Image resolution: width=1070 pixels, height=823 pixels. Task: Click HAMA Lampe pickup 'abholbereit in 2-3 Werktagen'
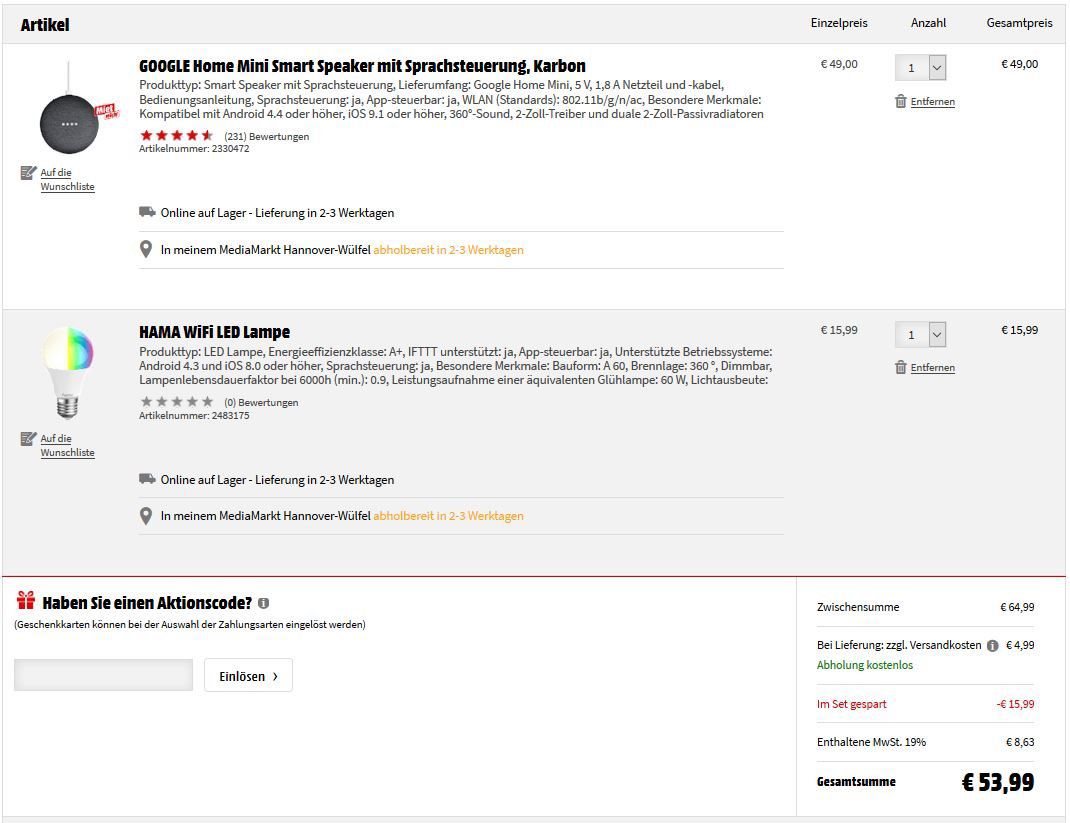448,516
